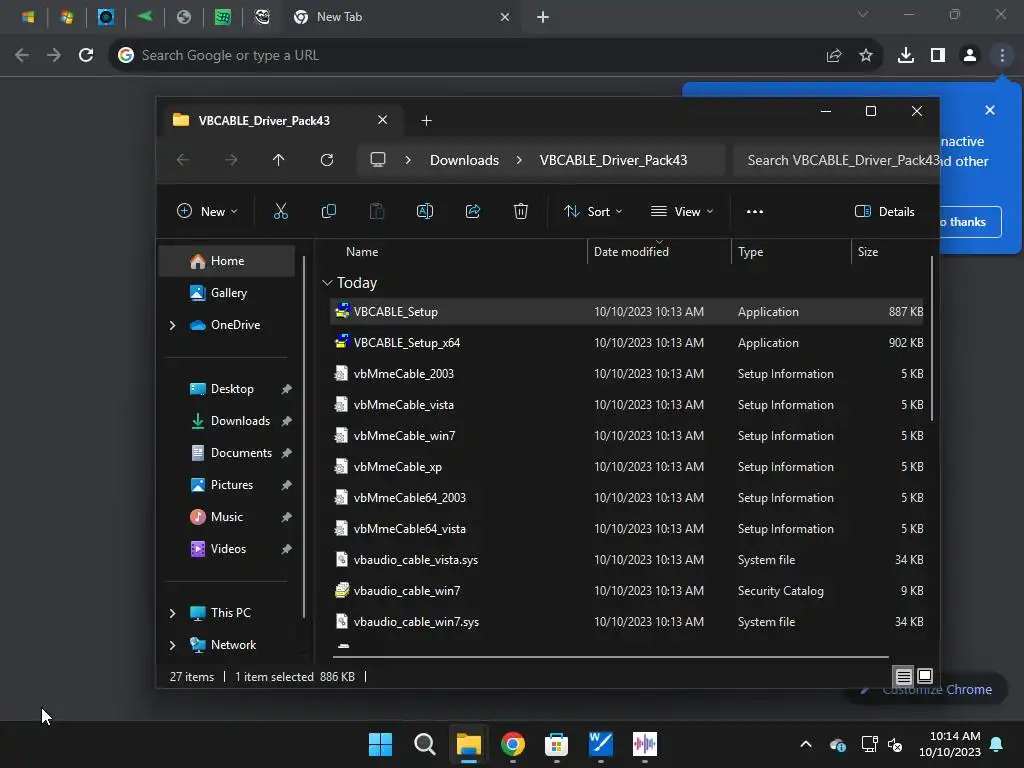Toggle Chrome side panel icon
This screenshot has height=768, width=1024.
938,56
